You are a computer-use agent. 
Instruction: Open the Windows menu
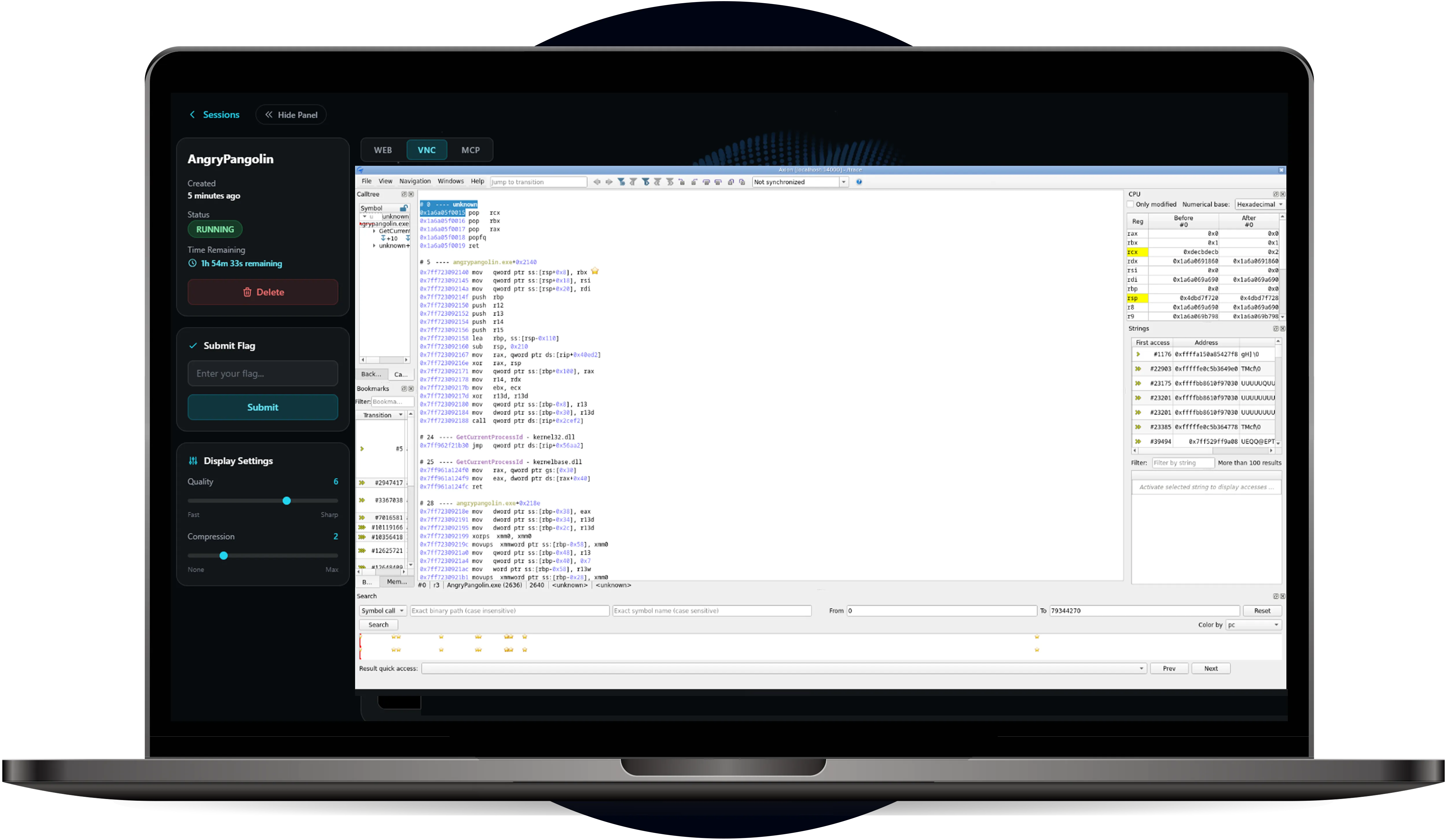[x=451, y=181]
